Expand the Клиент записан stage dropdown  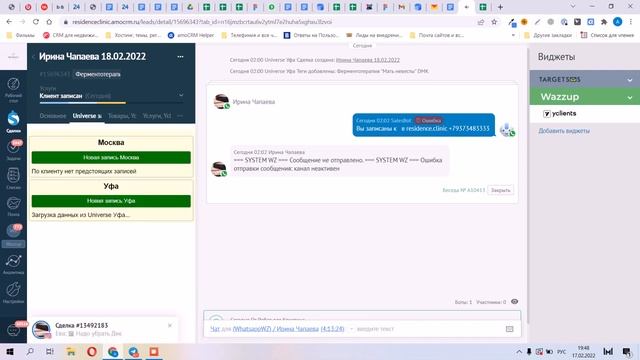coord(181,96)
